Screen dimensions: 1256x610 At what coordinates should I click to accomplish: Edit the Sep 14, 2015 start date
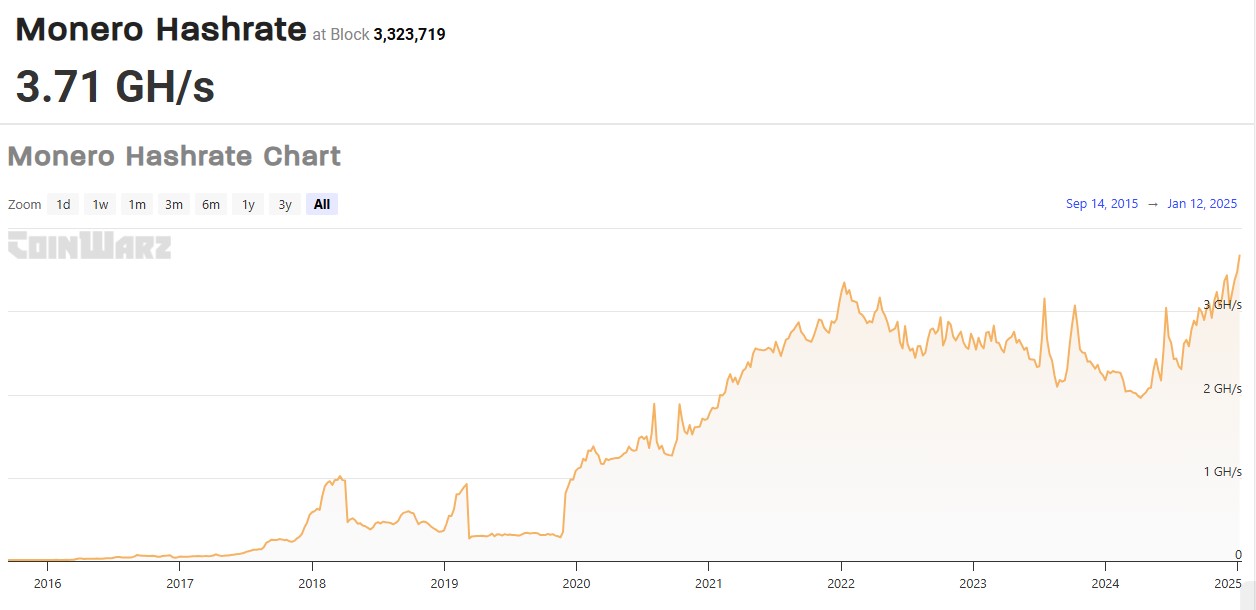click(x=1102, y=204)
